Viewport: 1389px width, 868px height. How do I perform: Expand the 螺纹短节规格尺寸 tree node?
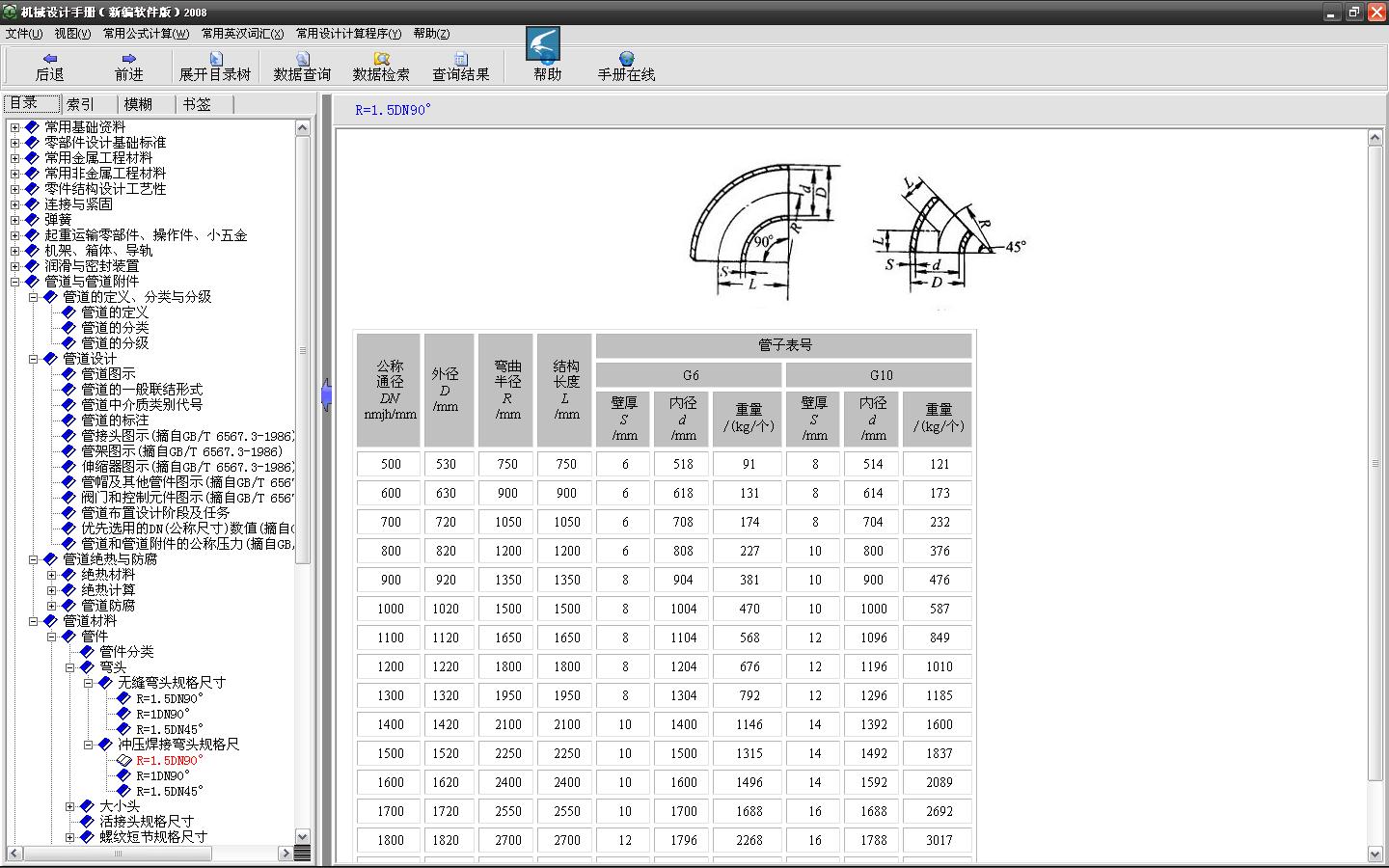pyautogui.click(x=69, y=837)
